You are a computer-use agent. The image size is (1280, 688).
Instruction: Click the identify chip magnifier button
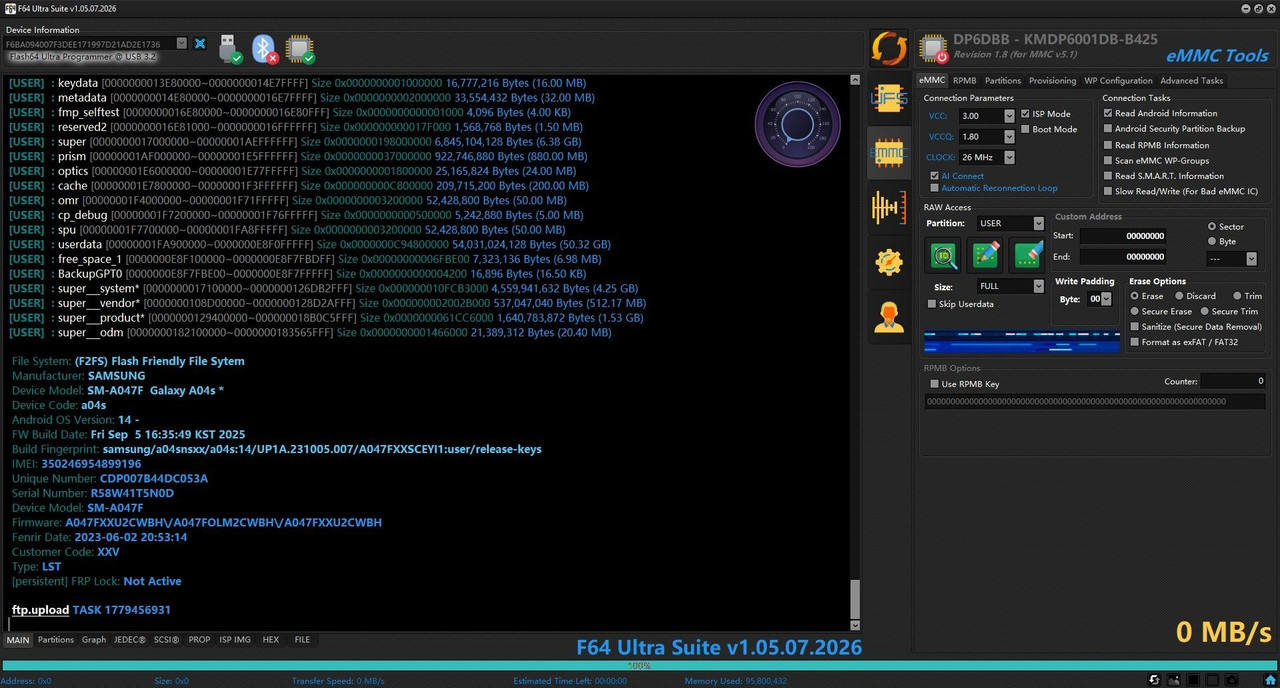[943, 255]
